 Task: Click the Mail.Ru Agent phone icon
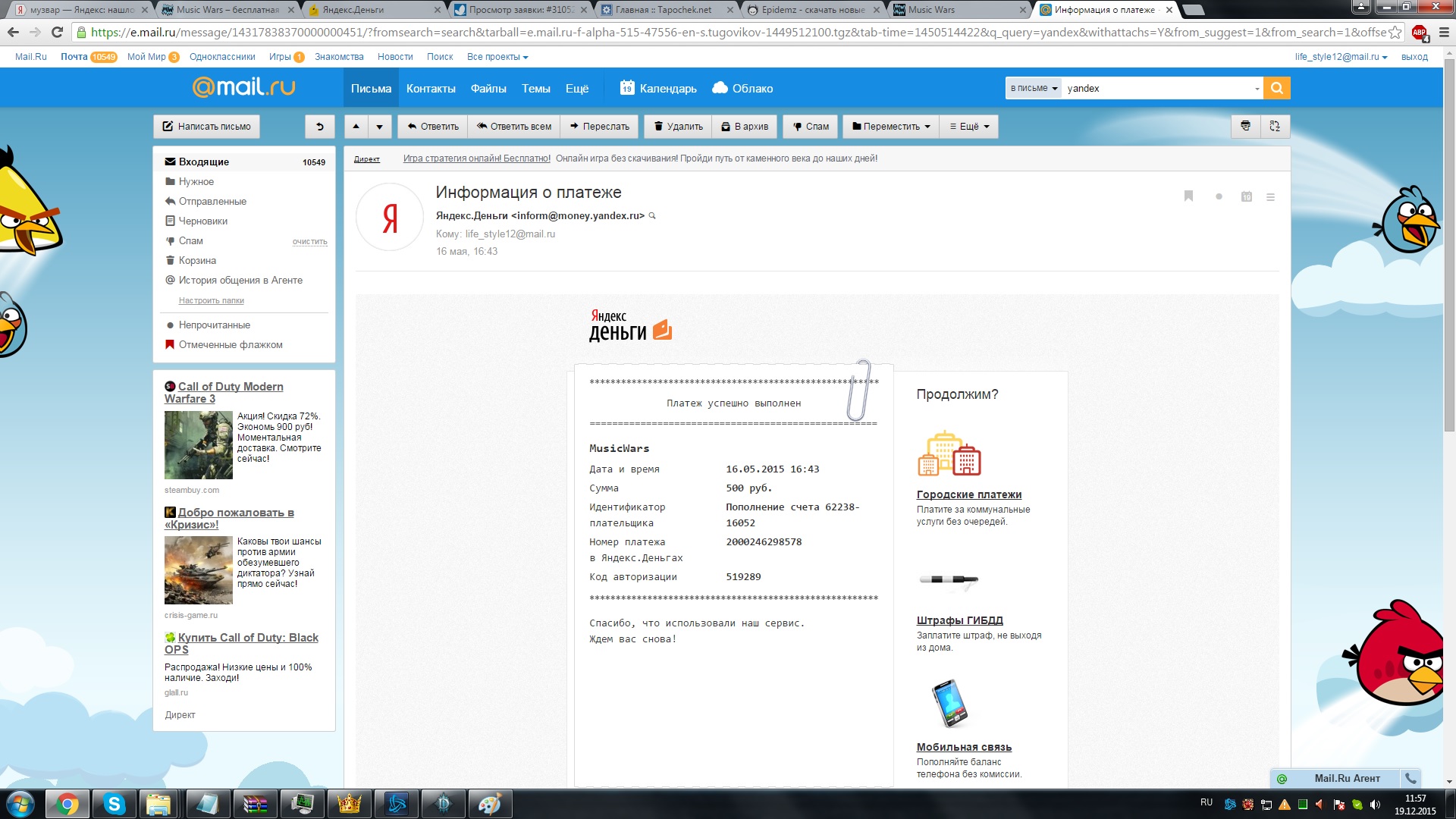[1410, 778]
